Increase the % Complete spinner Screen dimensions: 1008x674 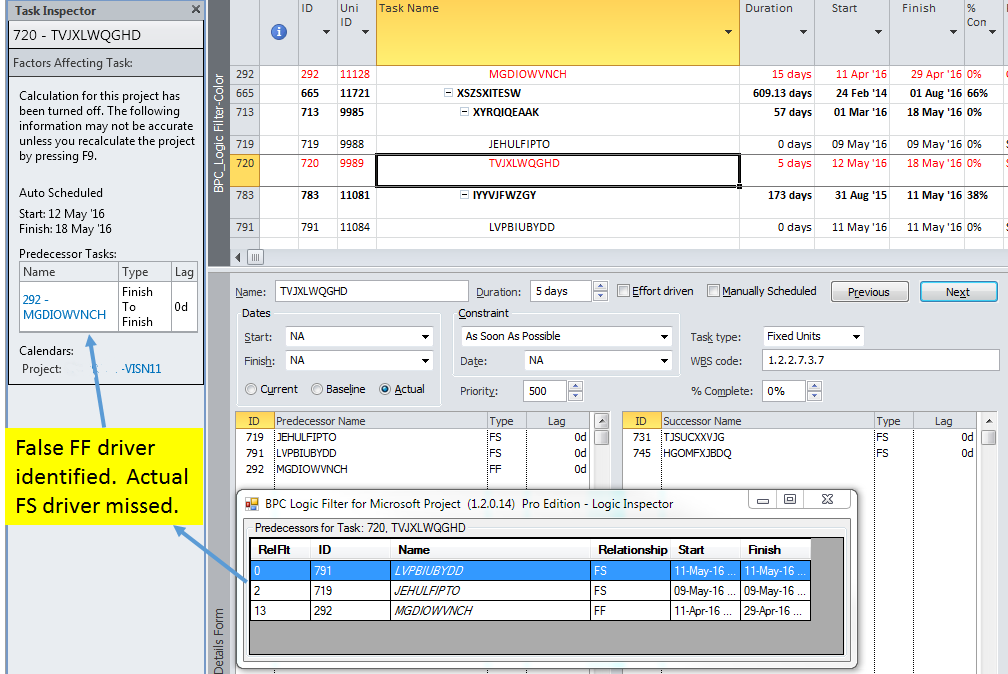[x=814, y=386]
